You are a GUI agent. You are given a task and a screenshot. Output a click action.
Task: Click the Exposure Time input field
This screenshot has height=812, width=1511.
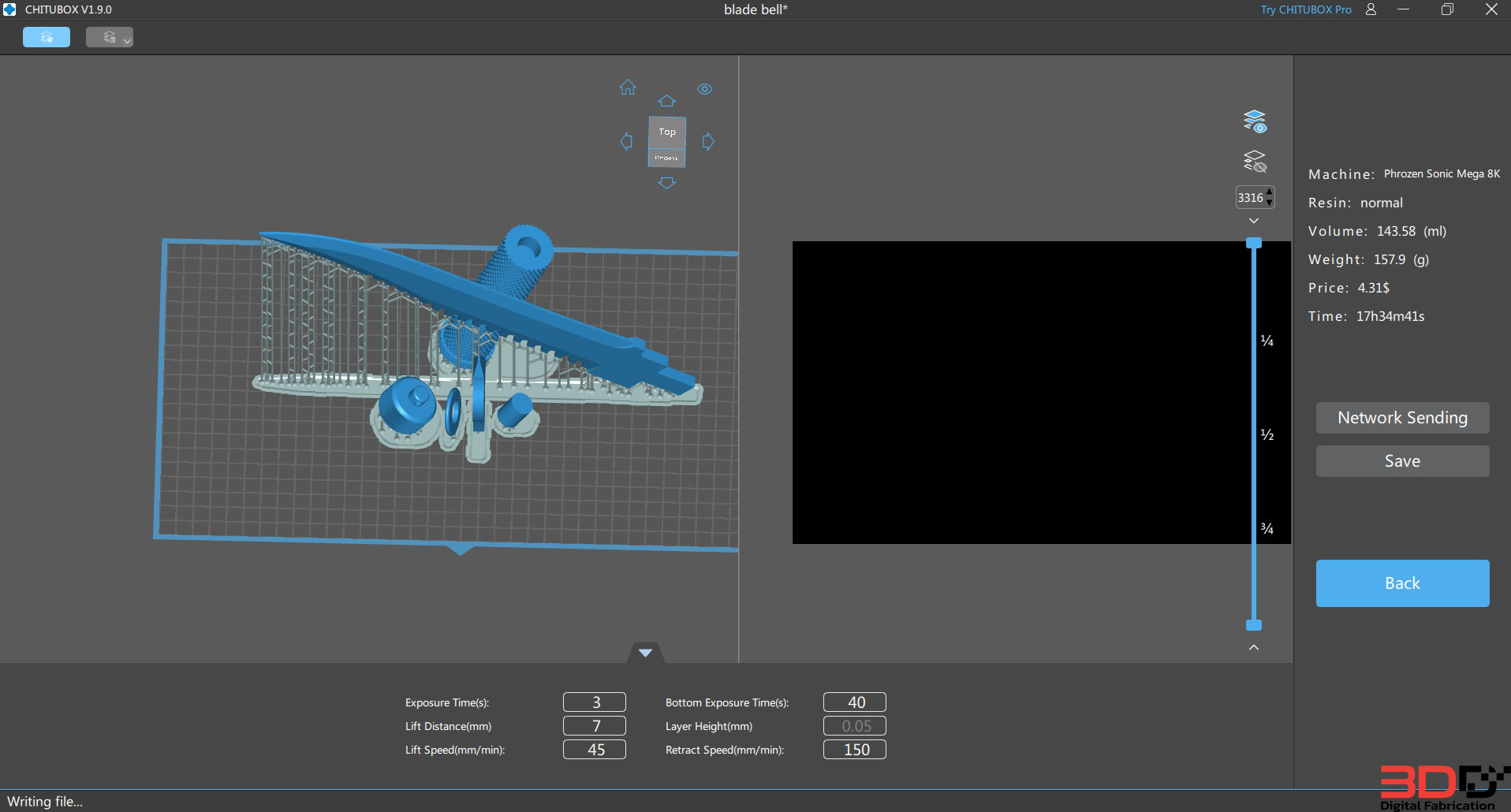click(595, 702)
